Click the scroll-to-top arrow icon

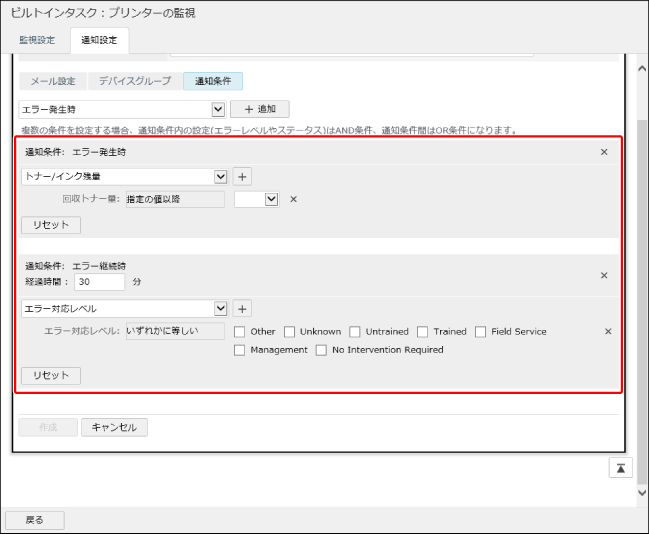click(x=621, y=467)
